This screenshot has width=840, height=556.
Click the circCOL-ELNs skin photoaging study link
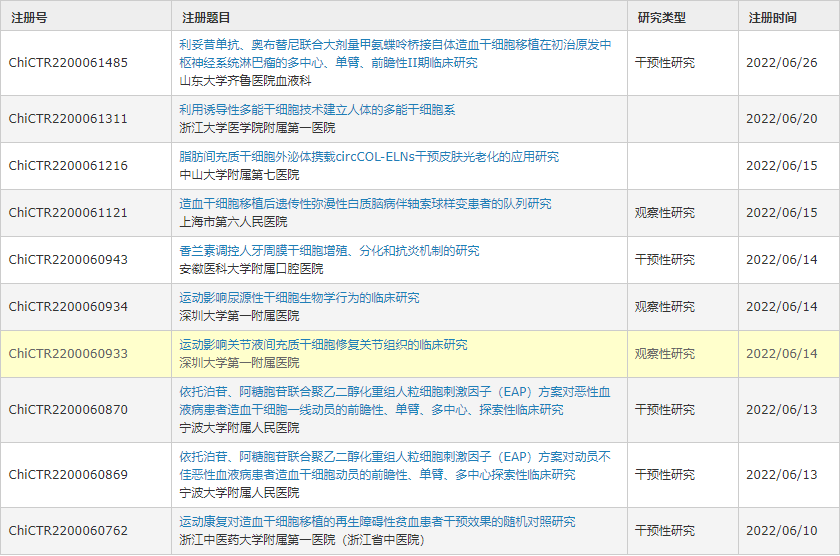(369, 157)
